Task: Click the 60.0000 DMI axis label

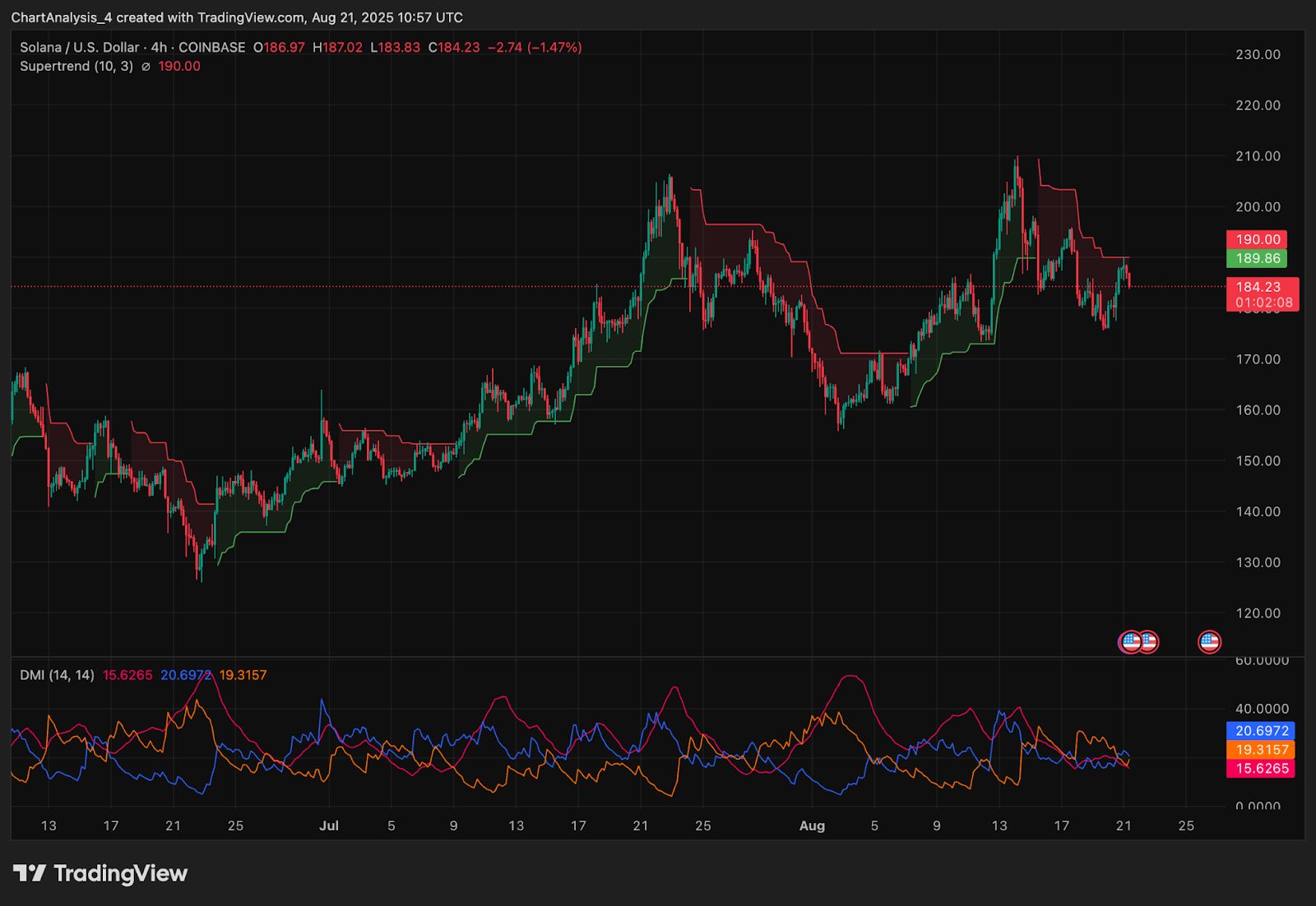Action: (x=1262, y=661)
